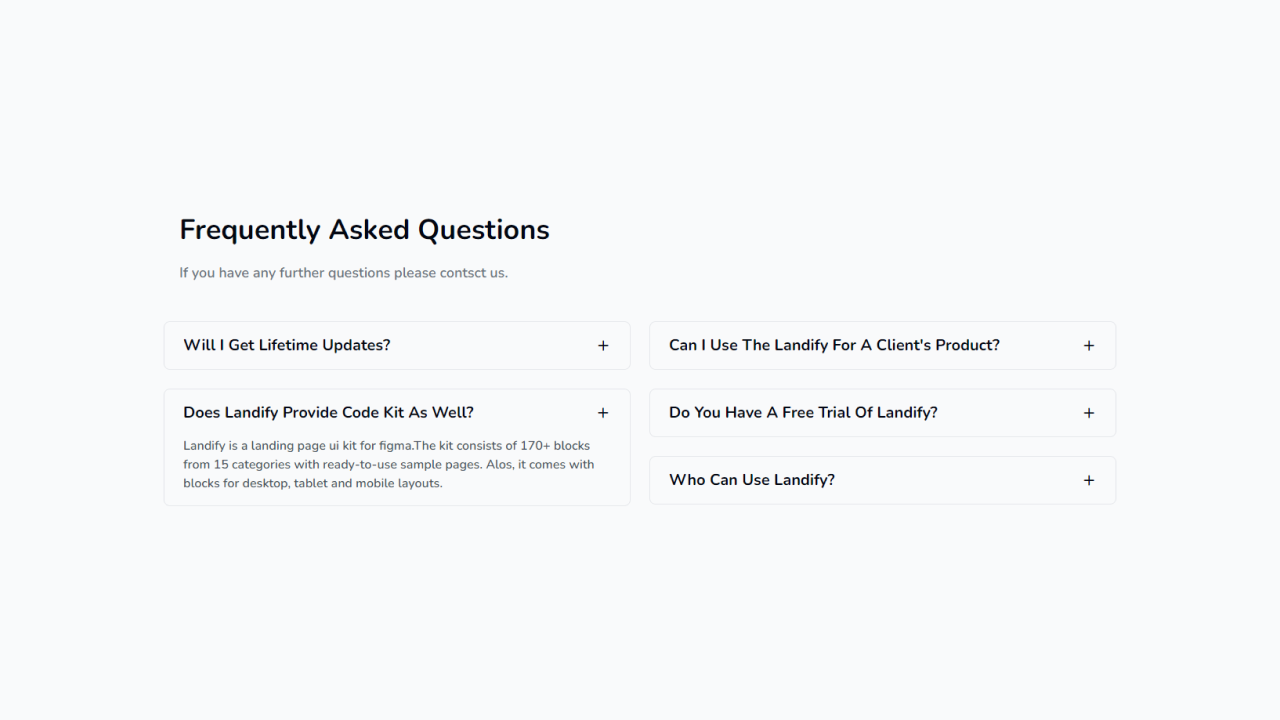Expand 'Do You Have A Free Trial Of Landify?'
The width and height of the screenshot is (1280, 720).
[803, 412]
